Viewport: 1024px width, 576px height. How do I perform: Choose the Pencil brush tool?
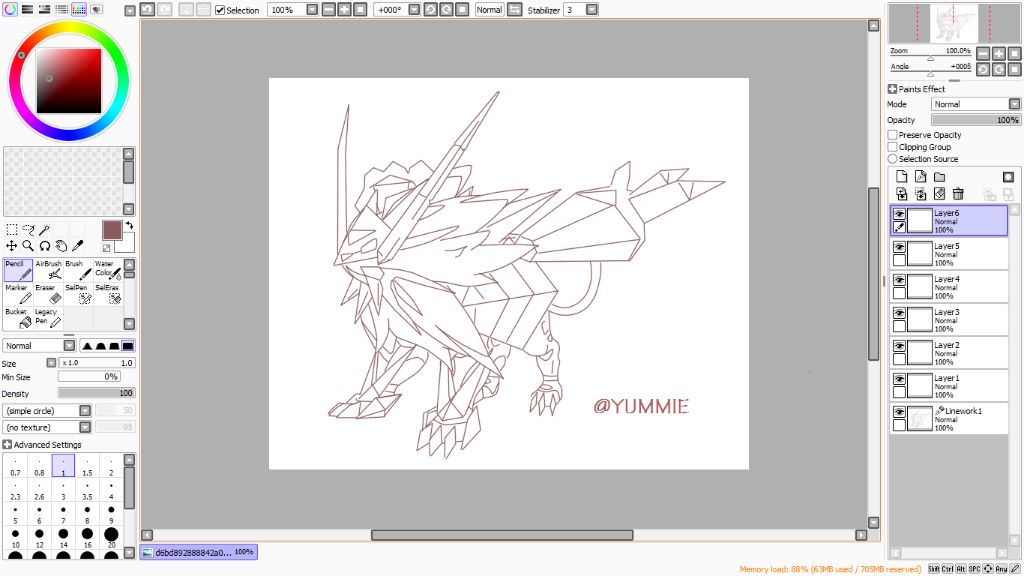tap(18, 270)
